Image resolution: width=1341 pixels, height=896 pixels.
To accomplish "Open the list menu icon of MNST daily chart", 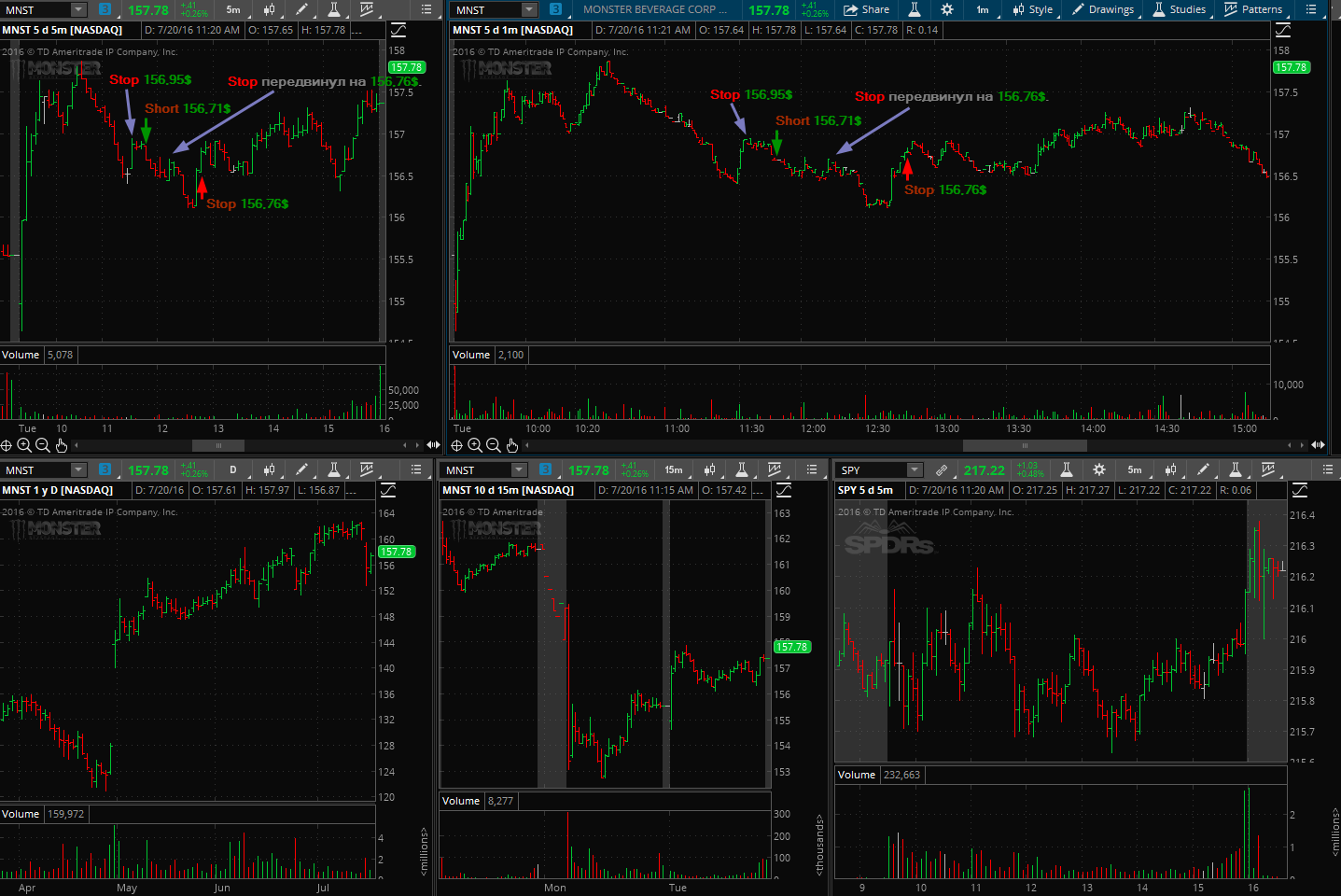I will 416,469.
